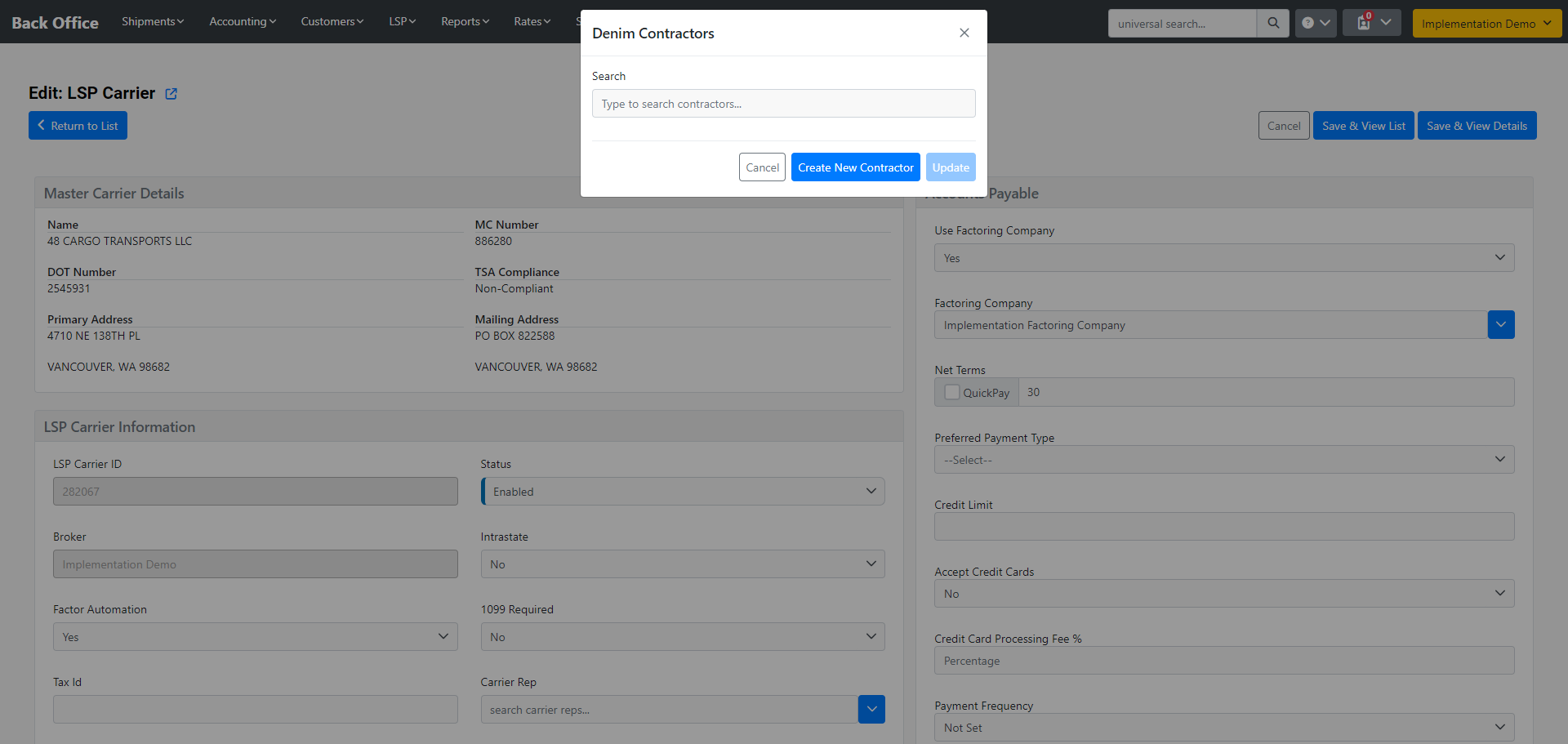
Task: Open the Intrastate dropdown
Action: (x=683, y=564)
